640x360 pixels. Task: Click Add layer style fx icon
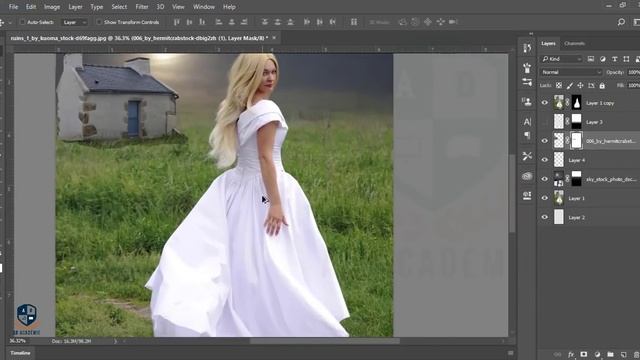pos(571,354)
